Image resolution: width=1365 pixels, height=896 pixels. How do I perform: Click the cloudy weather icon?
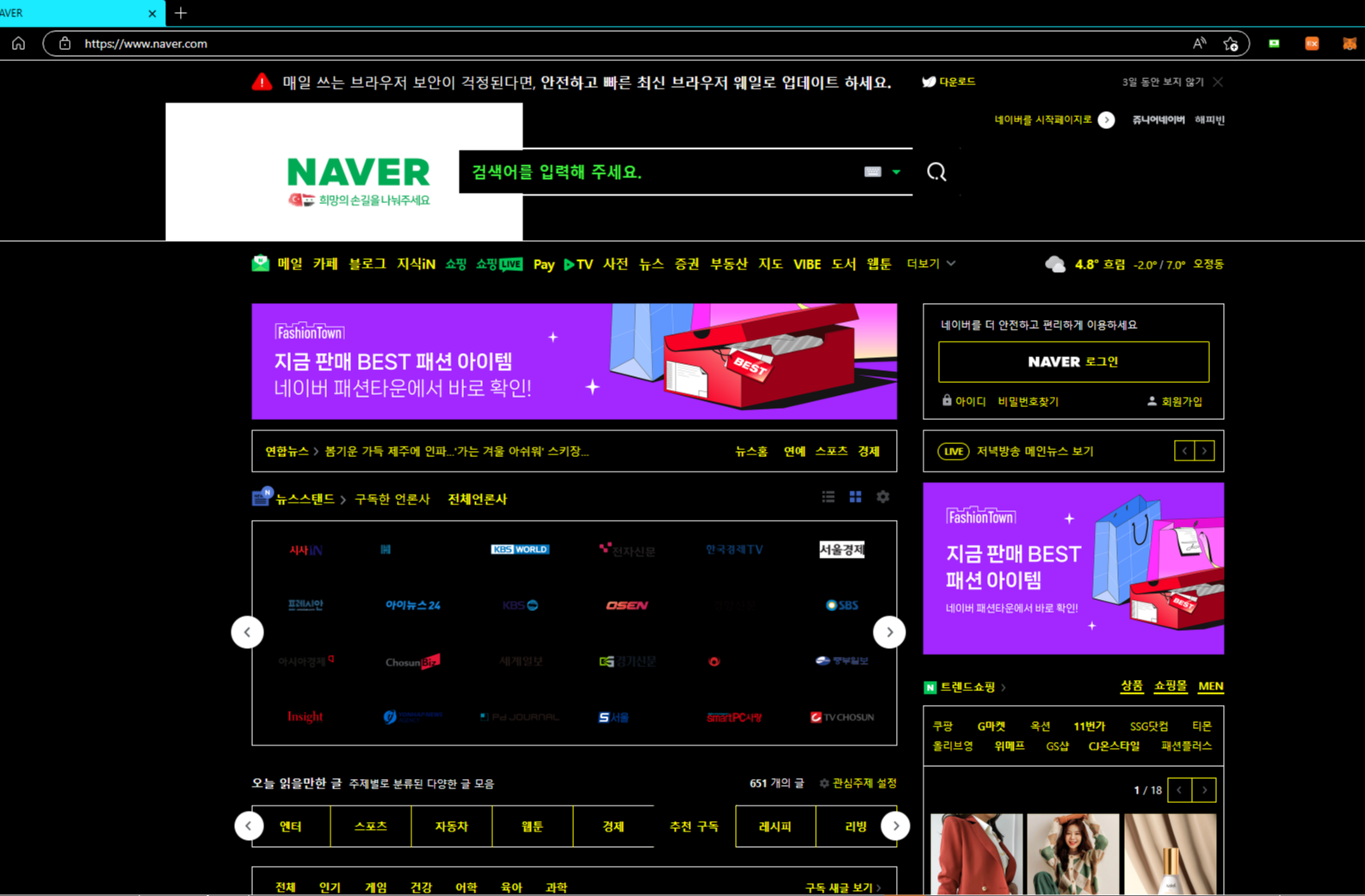pos(1055,264)
